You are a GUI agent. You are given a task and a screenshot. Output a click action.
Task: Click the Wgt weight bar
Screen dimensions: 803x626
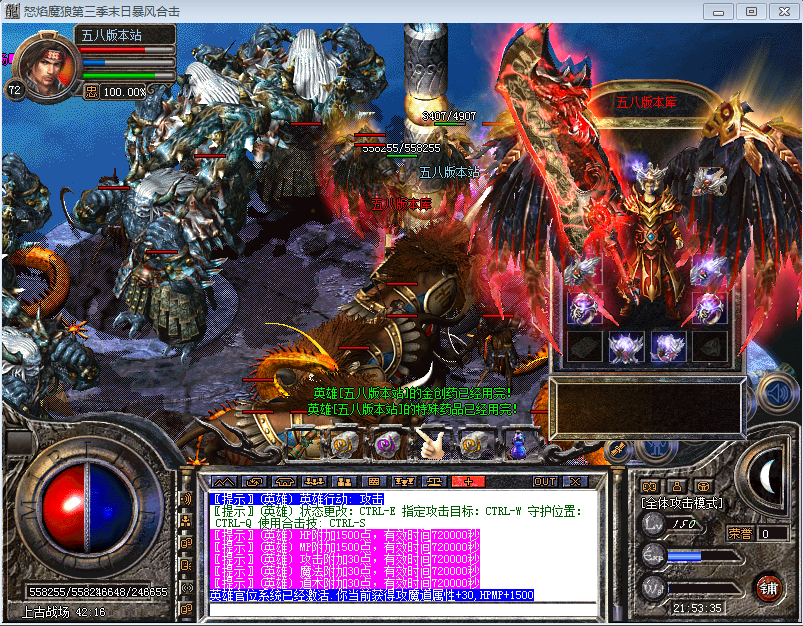point(704,588)
